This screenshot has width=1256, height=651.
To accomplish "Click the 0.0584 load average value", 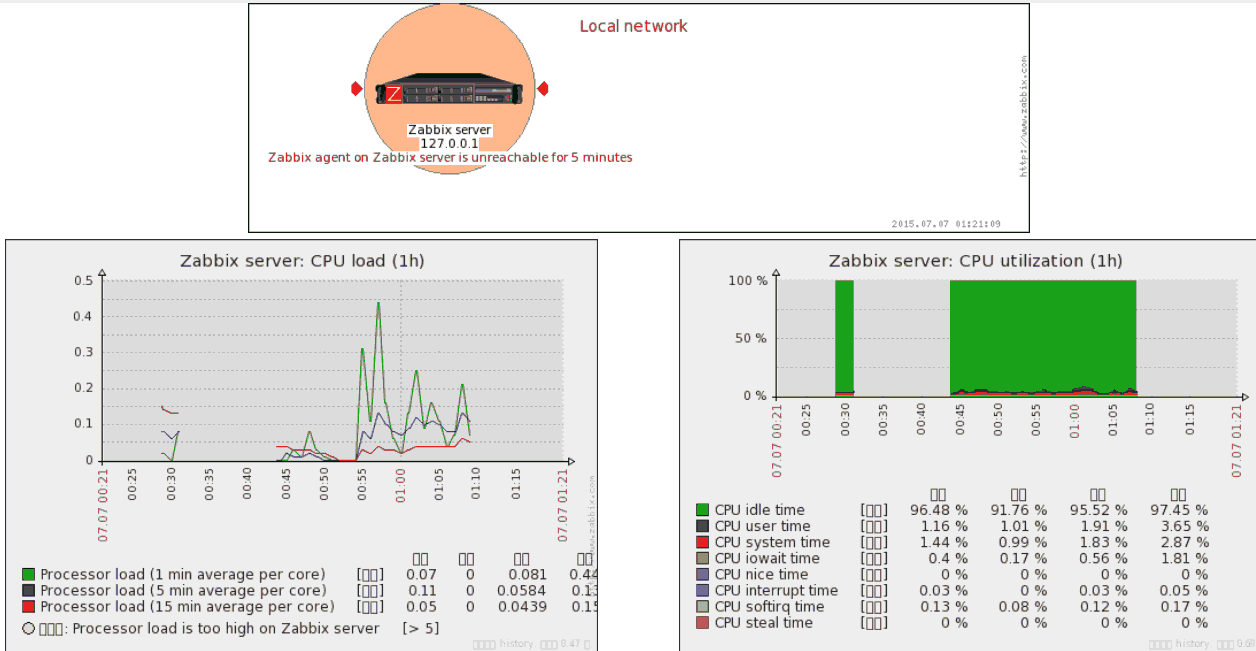I will click(x=523, y=591).
